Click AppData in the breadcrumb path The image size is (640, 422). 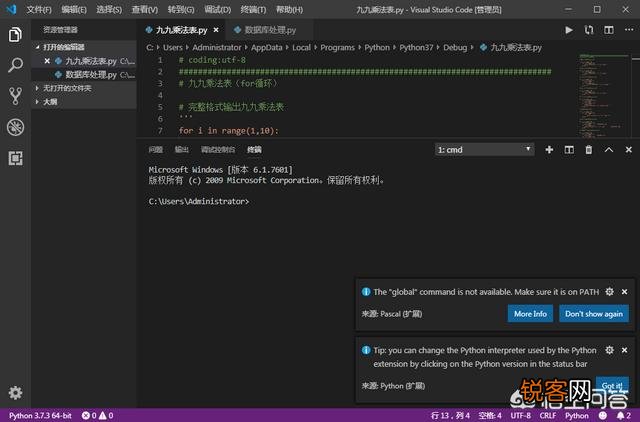267,47
